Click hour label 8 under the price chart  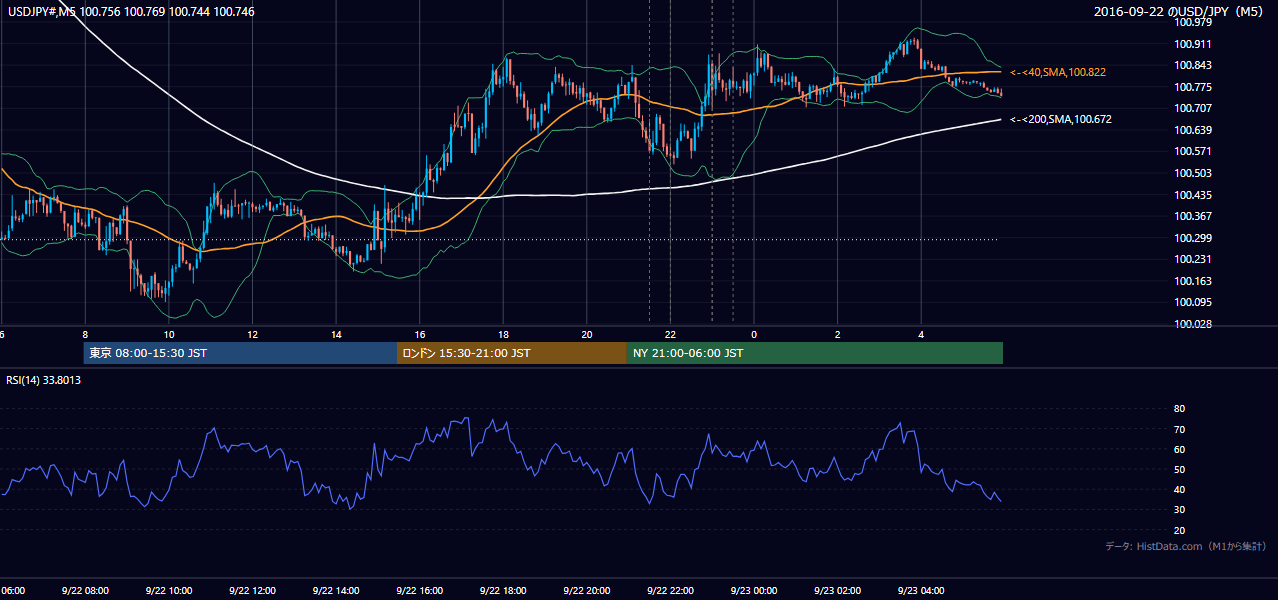point(85,335)
